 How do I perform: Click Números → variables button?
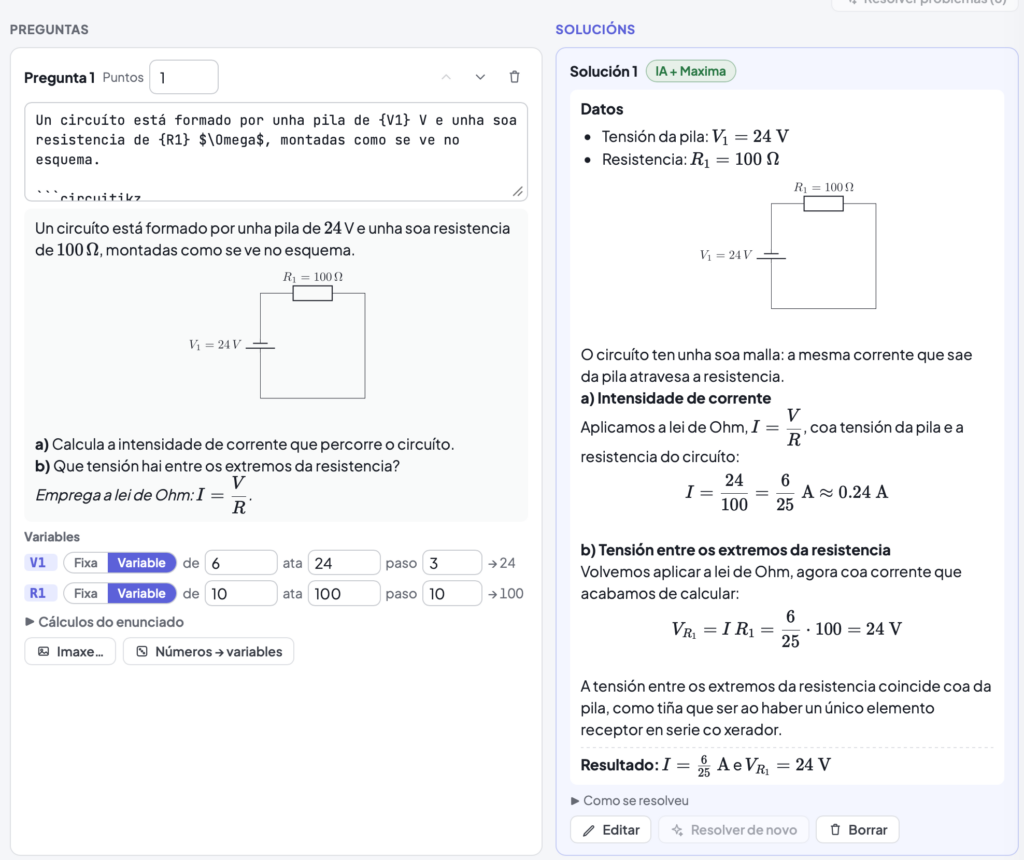[208, 652]
